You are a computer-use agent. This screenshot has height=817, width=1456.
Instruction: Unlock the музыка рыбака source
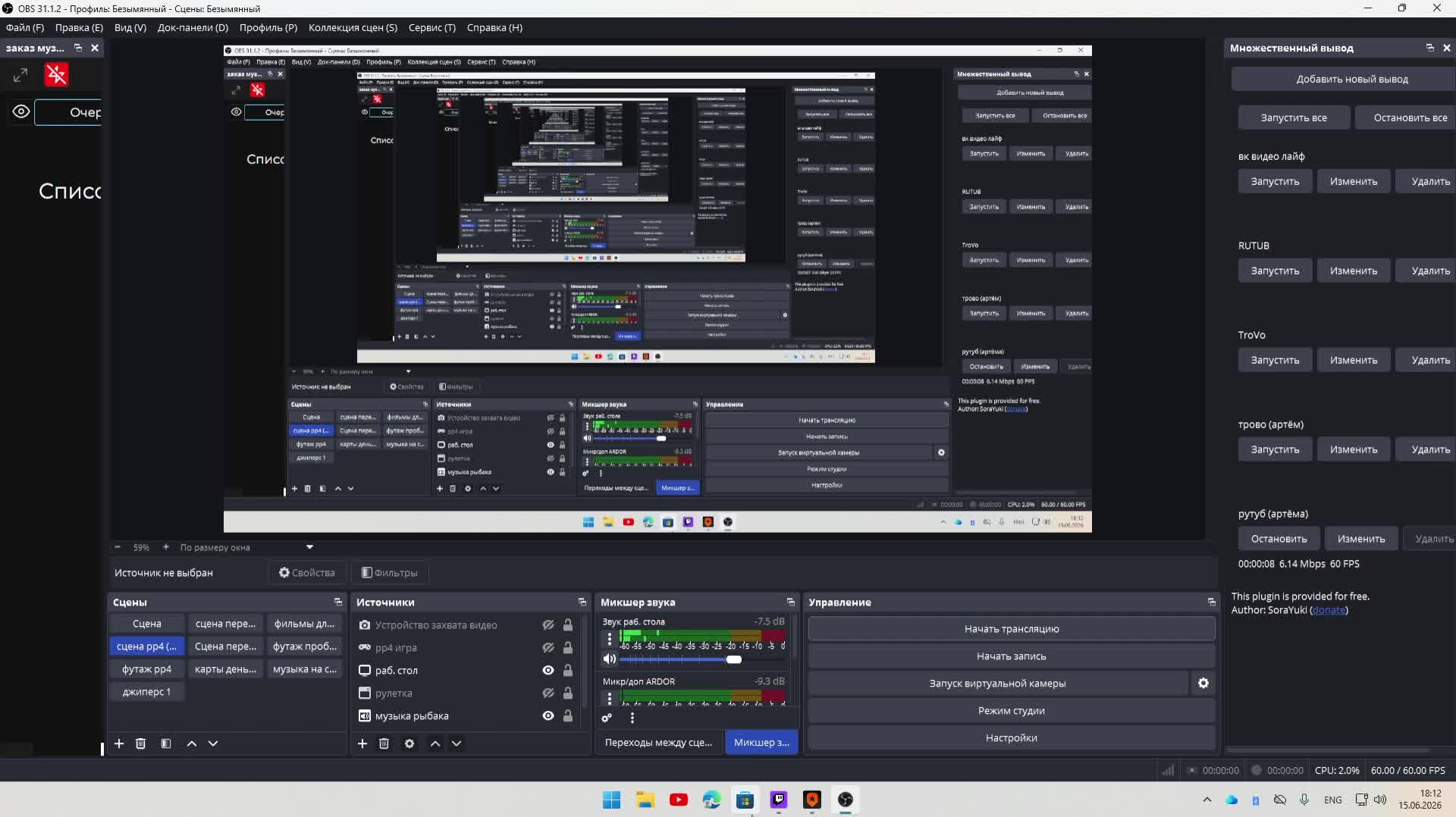pos(568,716)
